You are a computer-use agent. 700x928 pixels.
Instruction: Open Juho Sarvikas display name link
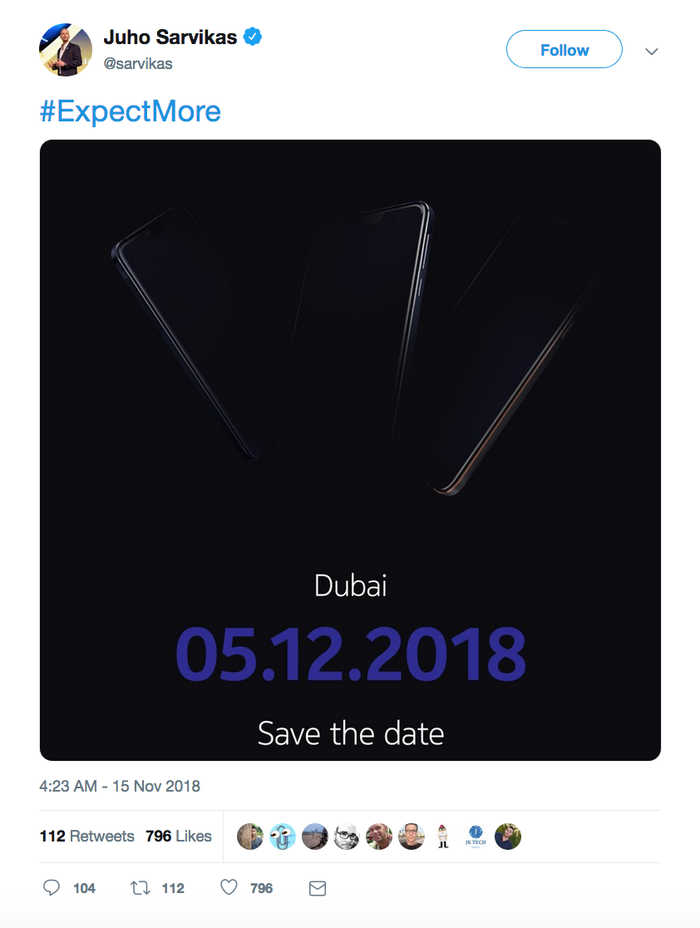(x=170, y=37)
